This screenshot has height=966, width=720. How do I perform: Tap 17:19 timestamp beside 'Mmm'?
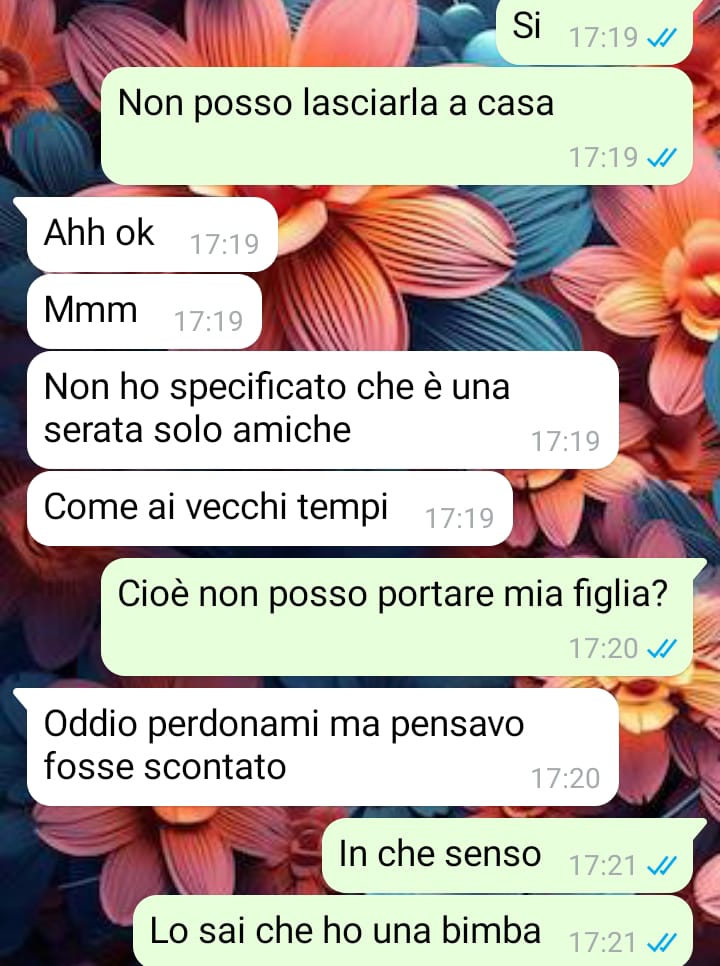coord(209,322)
